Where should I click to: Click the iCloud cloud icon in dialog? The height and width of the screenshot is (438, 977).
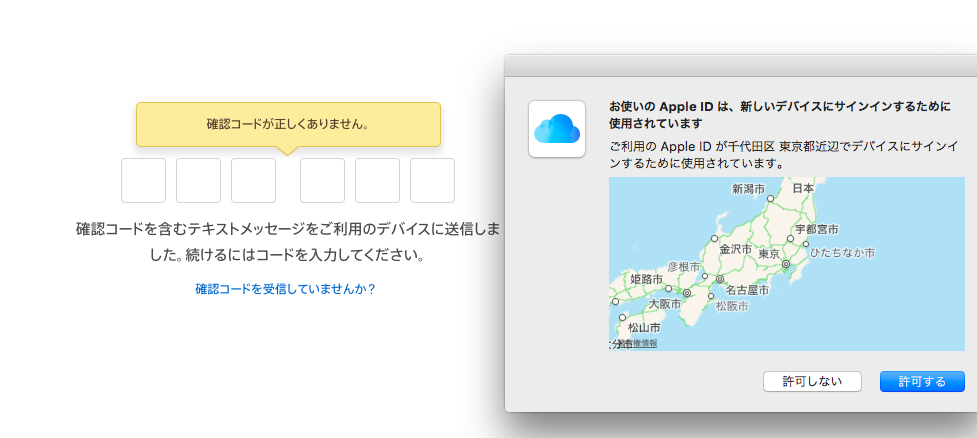pos(557,129)
